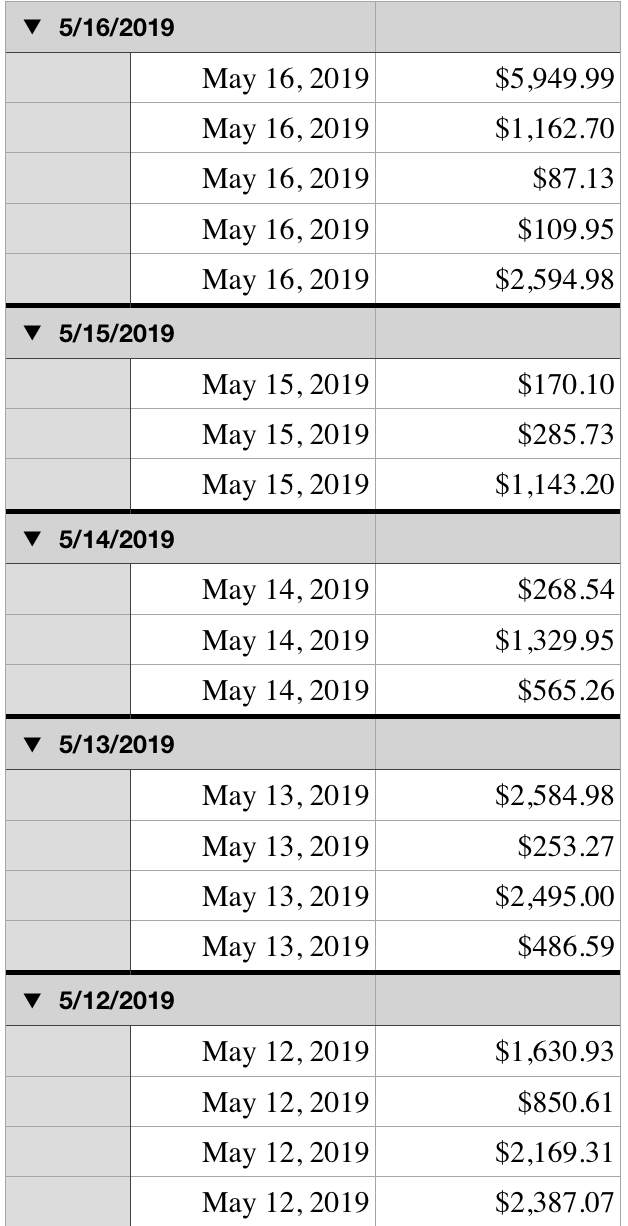
Task: Select the $1,329.95 cell
Action: [498, 640]
